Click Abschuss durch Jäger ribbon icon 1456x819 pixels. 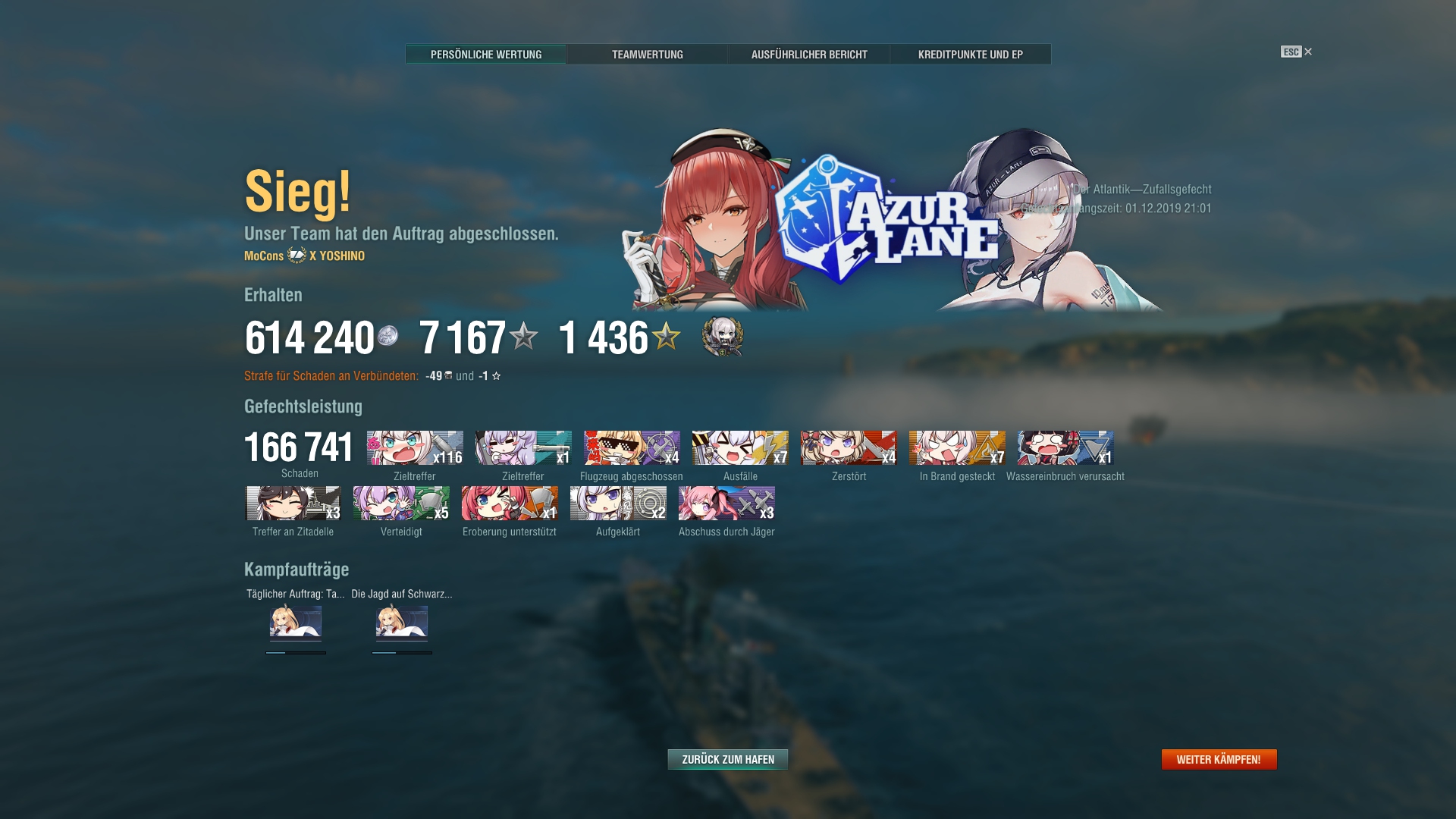point(726,504)
